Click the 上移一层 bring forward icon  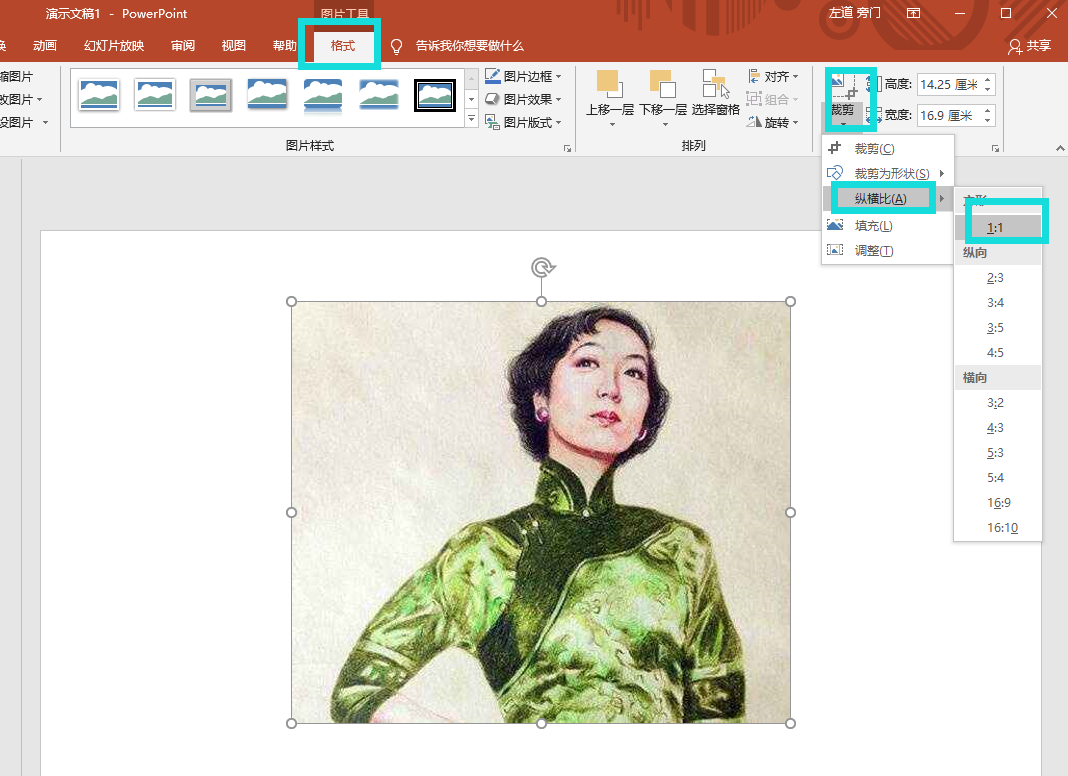pyautogui.click(x=609, y=85)
